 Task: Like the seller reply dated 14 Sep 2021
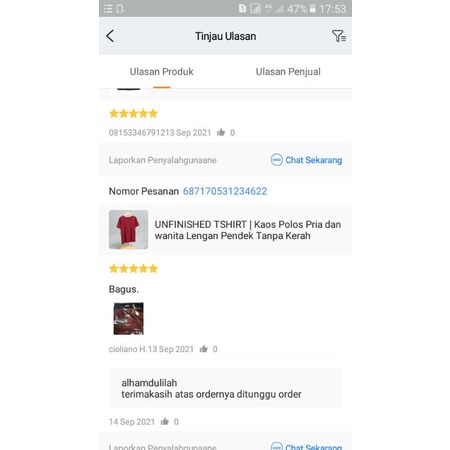165,422
